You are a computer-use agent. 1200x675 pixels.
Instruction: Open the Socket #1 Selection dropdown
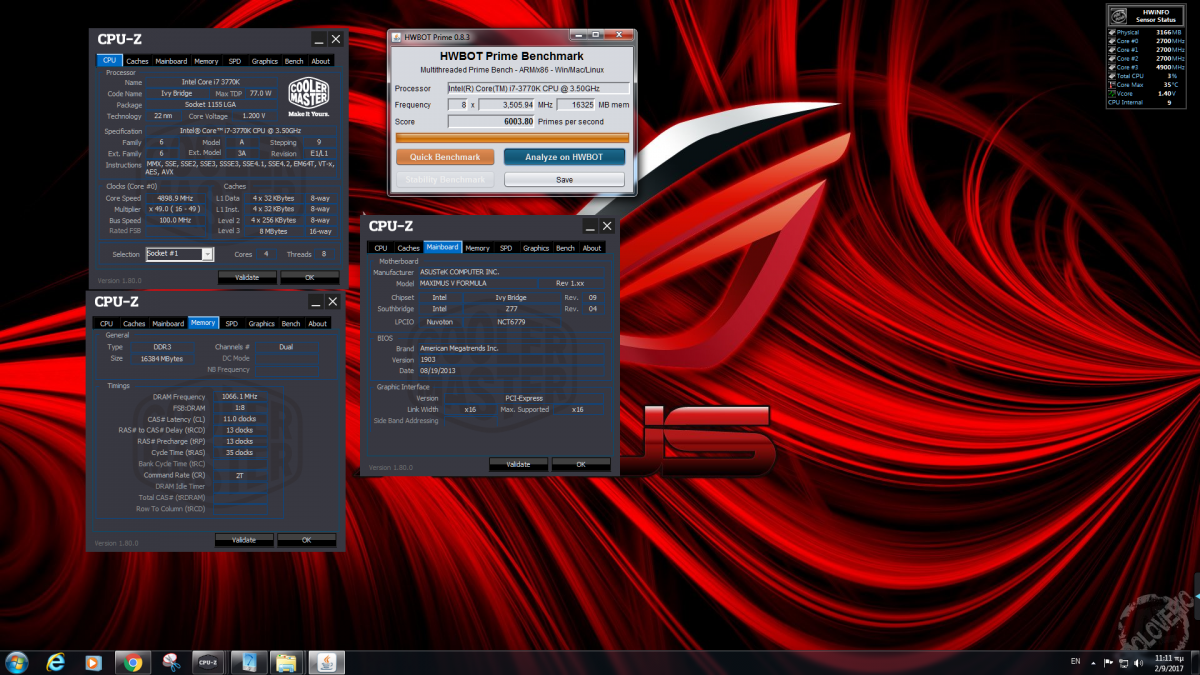[180, 254]
